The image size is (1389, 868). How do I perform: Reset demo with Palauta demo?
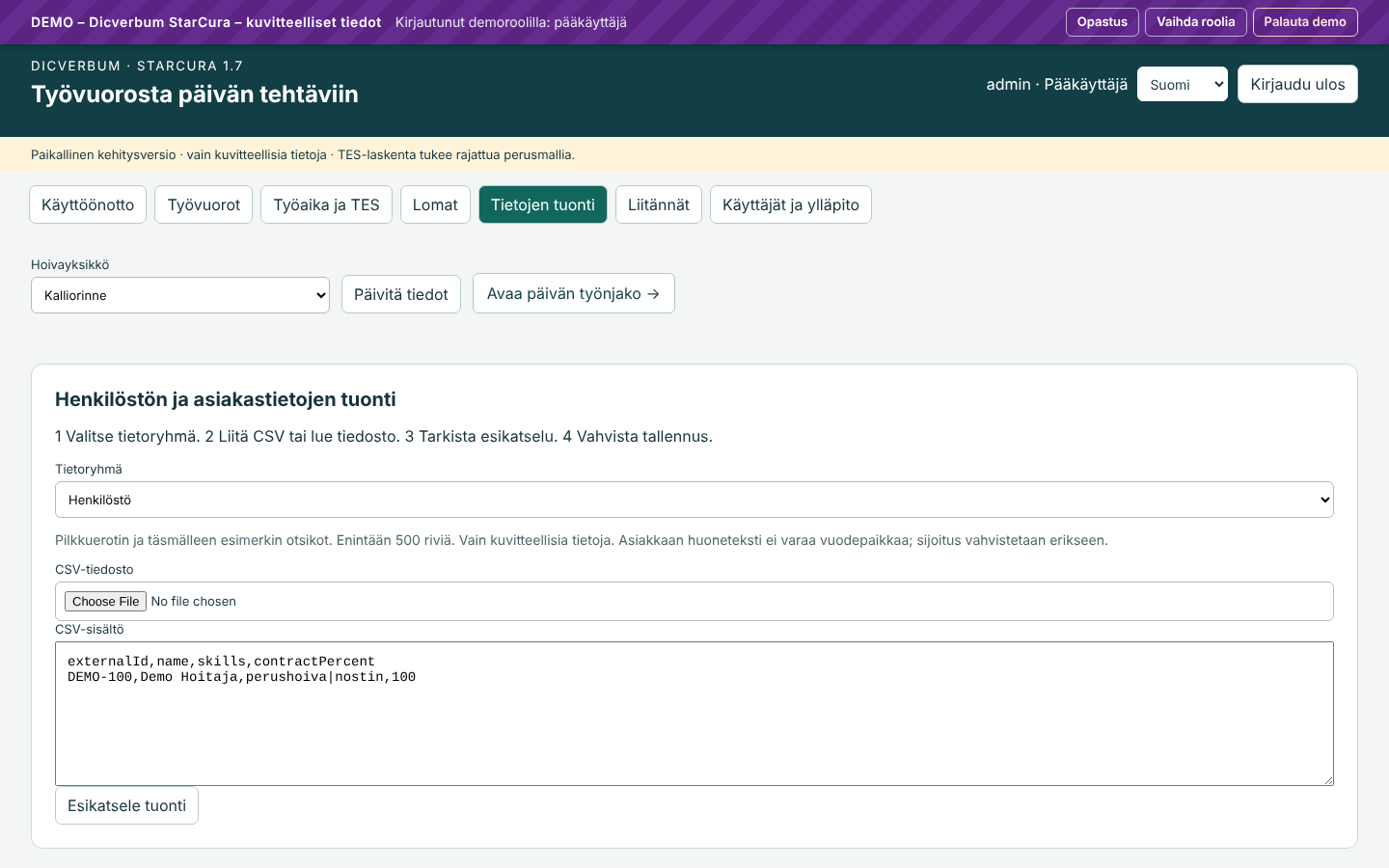pos(1305,22)
